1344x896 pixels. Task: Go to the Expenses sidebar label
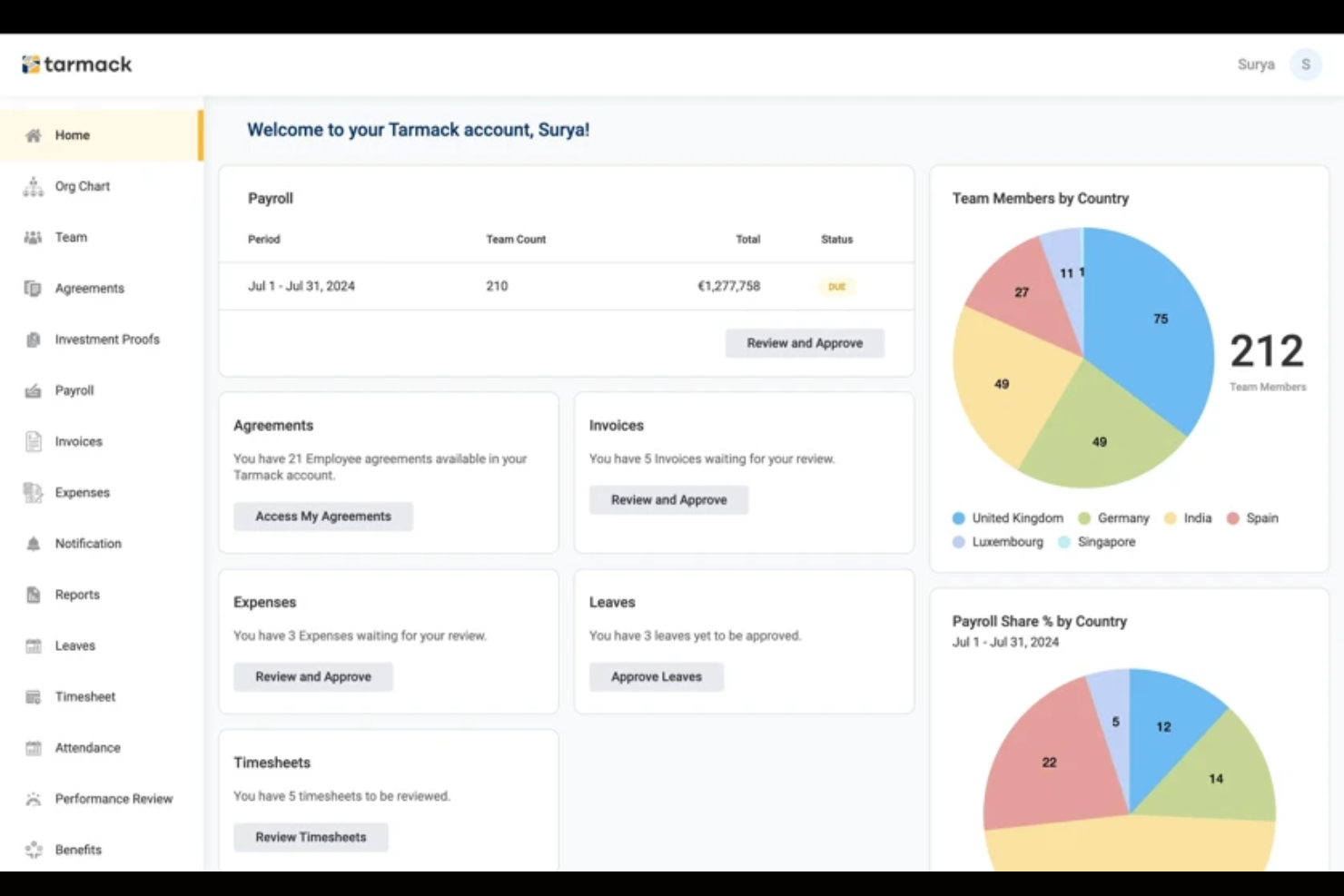click(83, 493)
